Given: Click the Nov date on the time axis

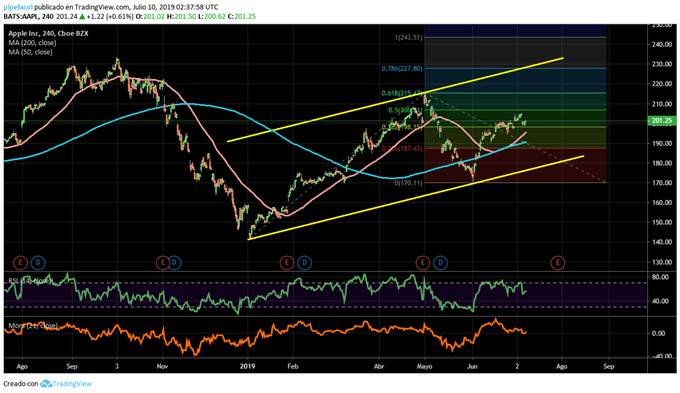Looking at the screenshot, I should (162, 367).
